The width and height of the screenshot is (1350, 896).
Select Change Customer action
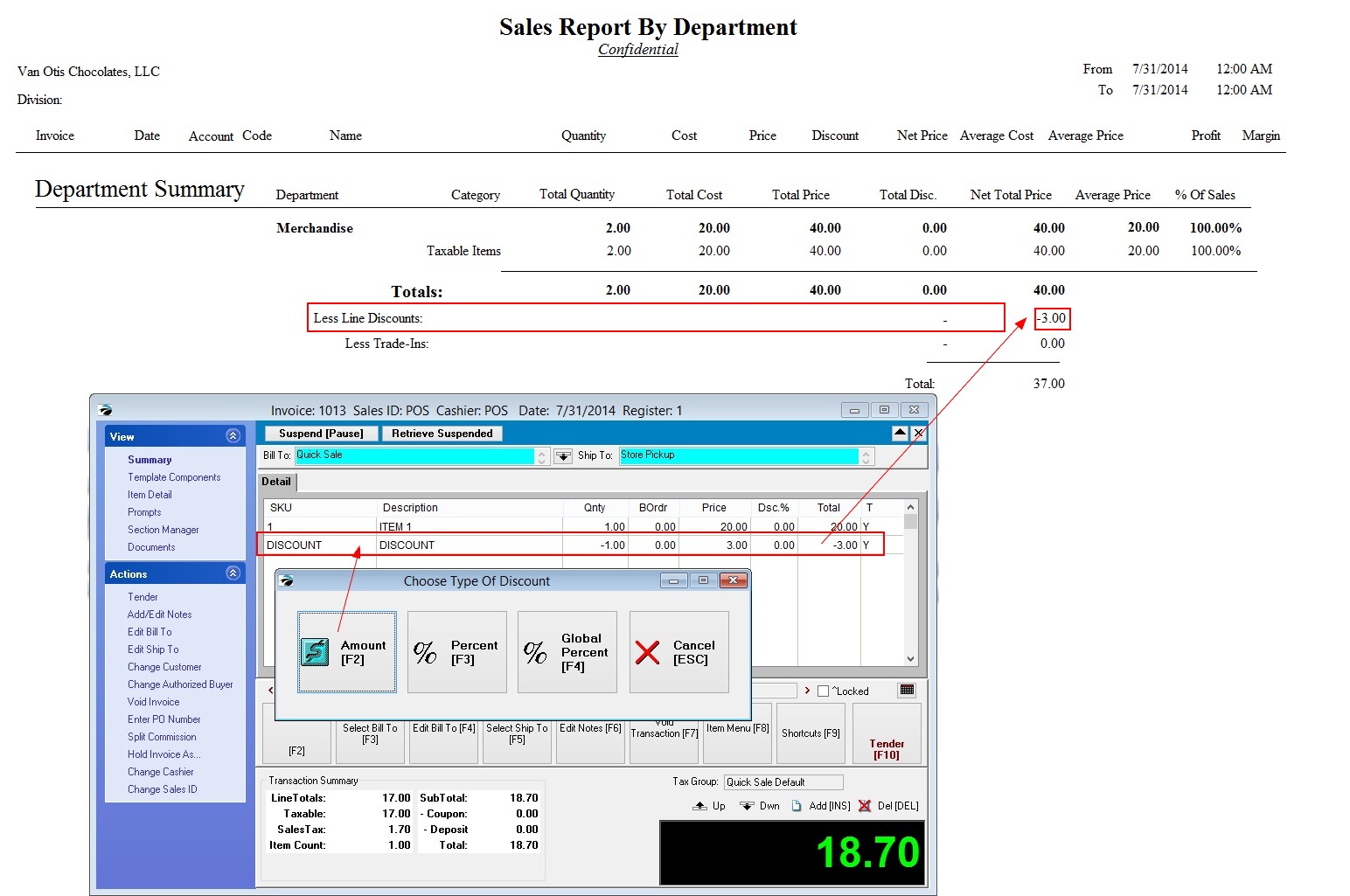[x=164, y=667]
